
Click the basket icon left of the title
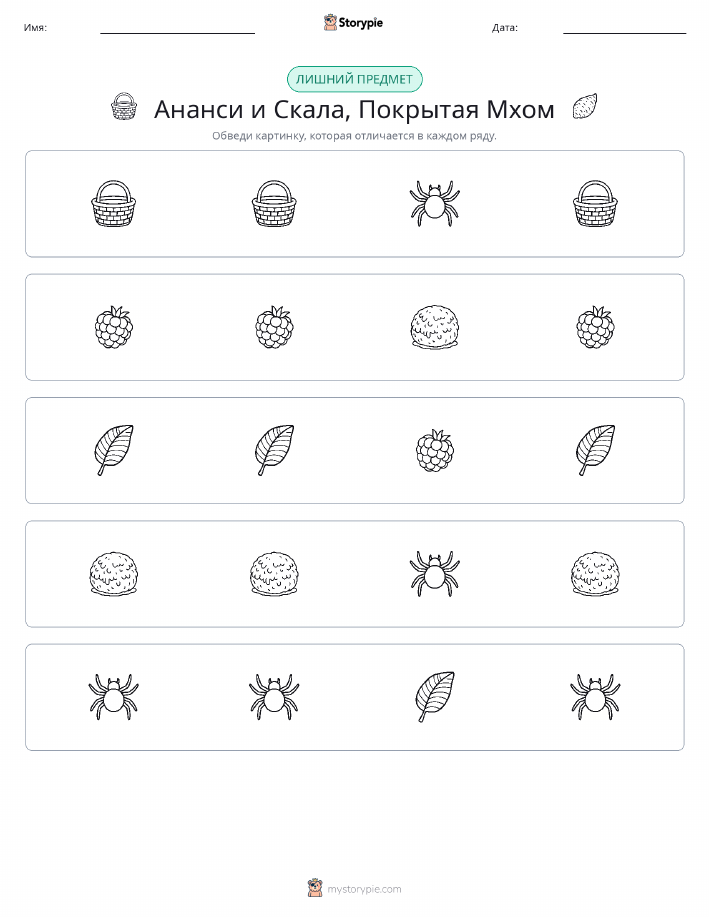pyautogui.click(x=124, y=106)
